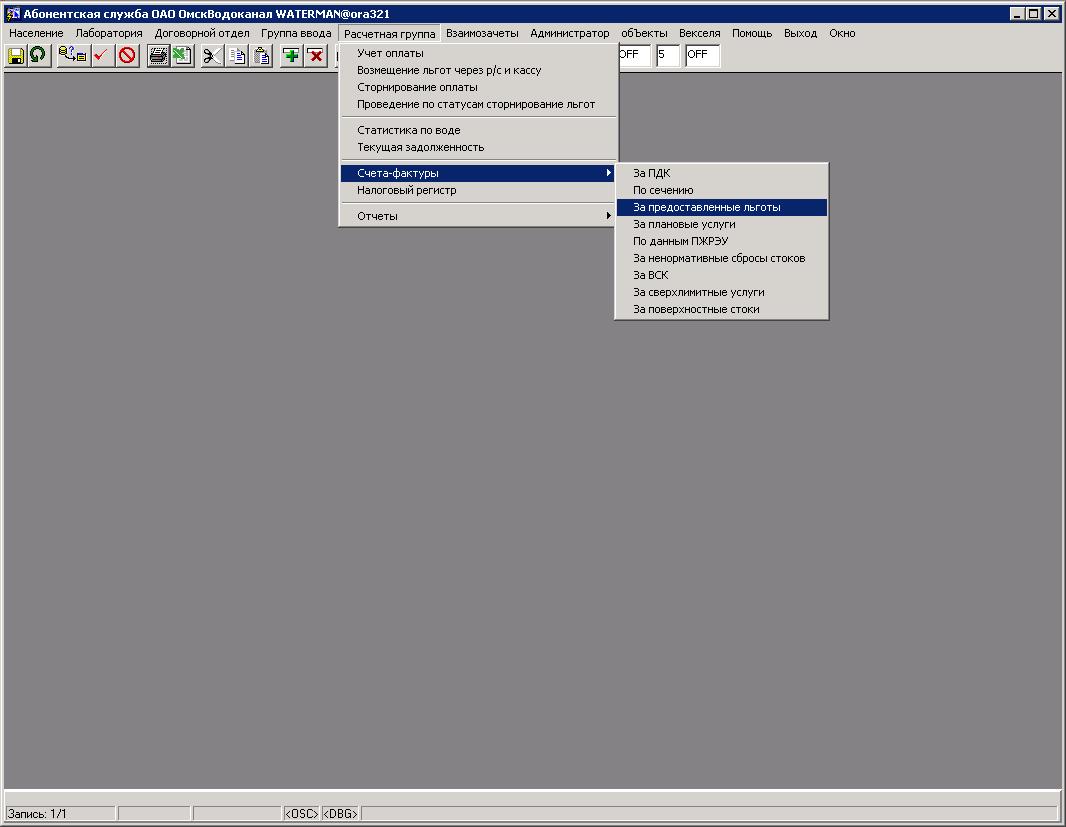
Task: Choose 'За сверхлимитные услуги' invoice option
Action: pyautogui.click(x=699, y=292)
